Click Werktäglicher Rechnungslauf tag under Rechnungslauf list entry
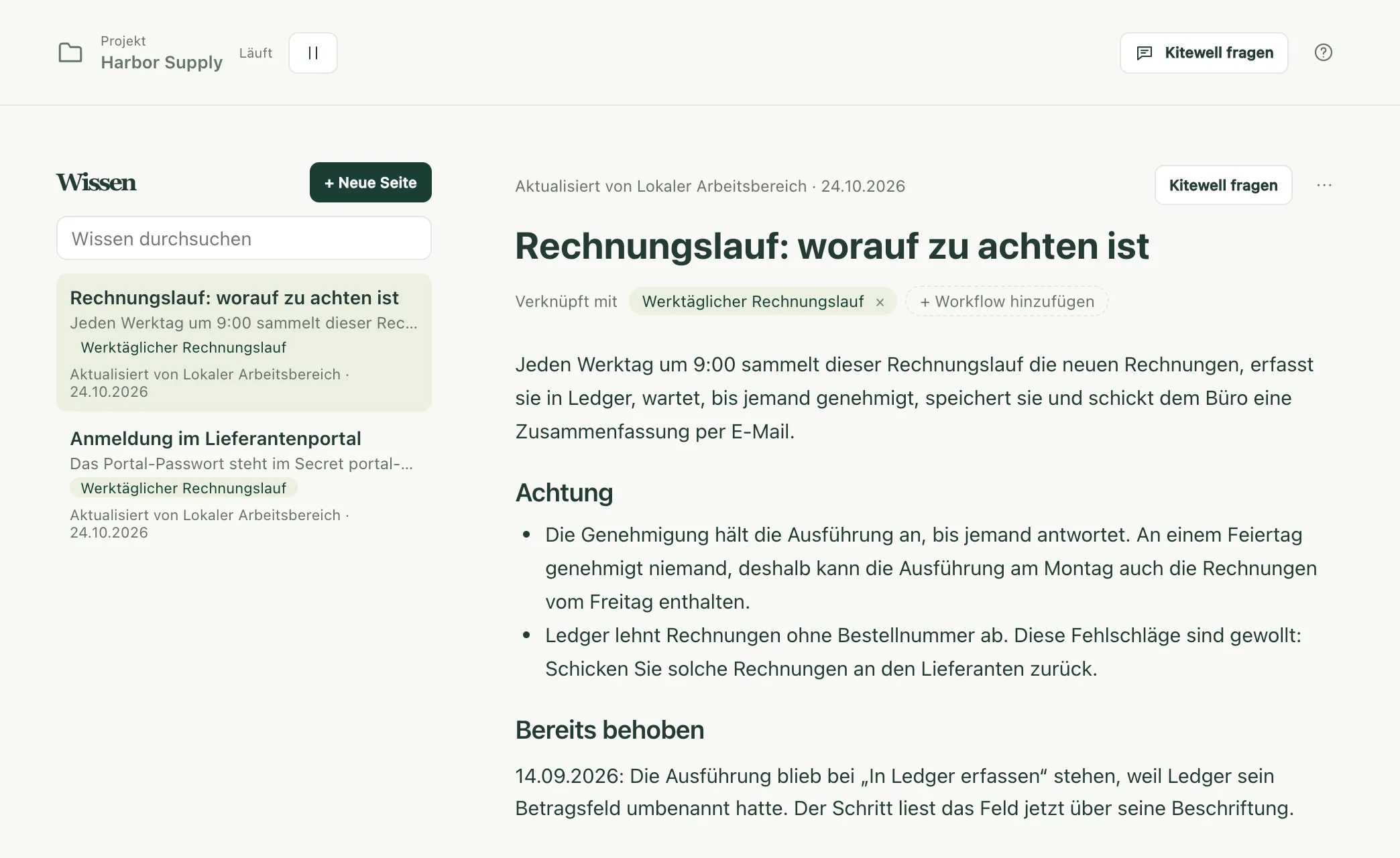This screenshot has height=858, width=1400. [x=183, y=347]
